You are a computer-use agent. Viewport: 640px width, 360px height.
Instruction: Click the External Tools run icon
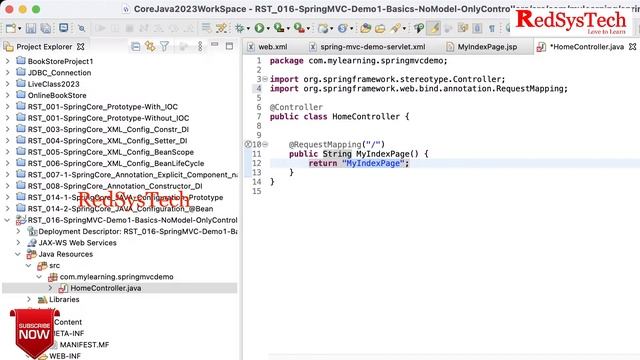click(299, 28)
